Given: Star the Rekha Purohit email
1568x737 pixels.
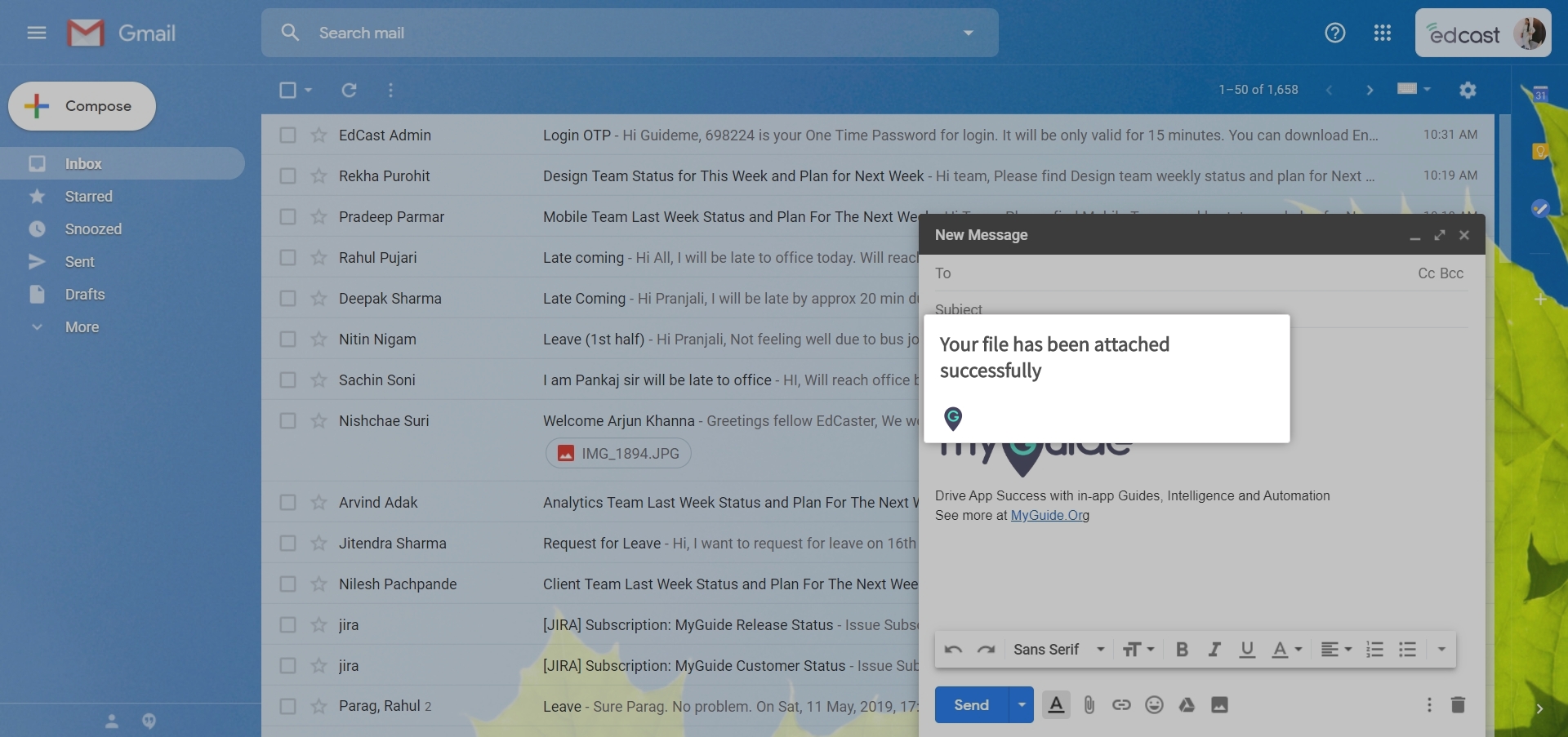Looking at the screenshot, I should click(318, 175).
